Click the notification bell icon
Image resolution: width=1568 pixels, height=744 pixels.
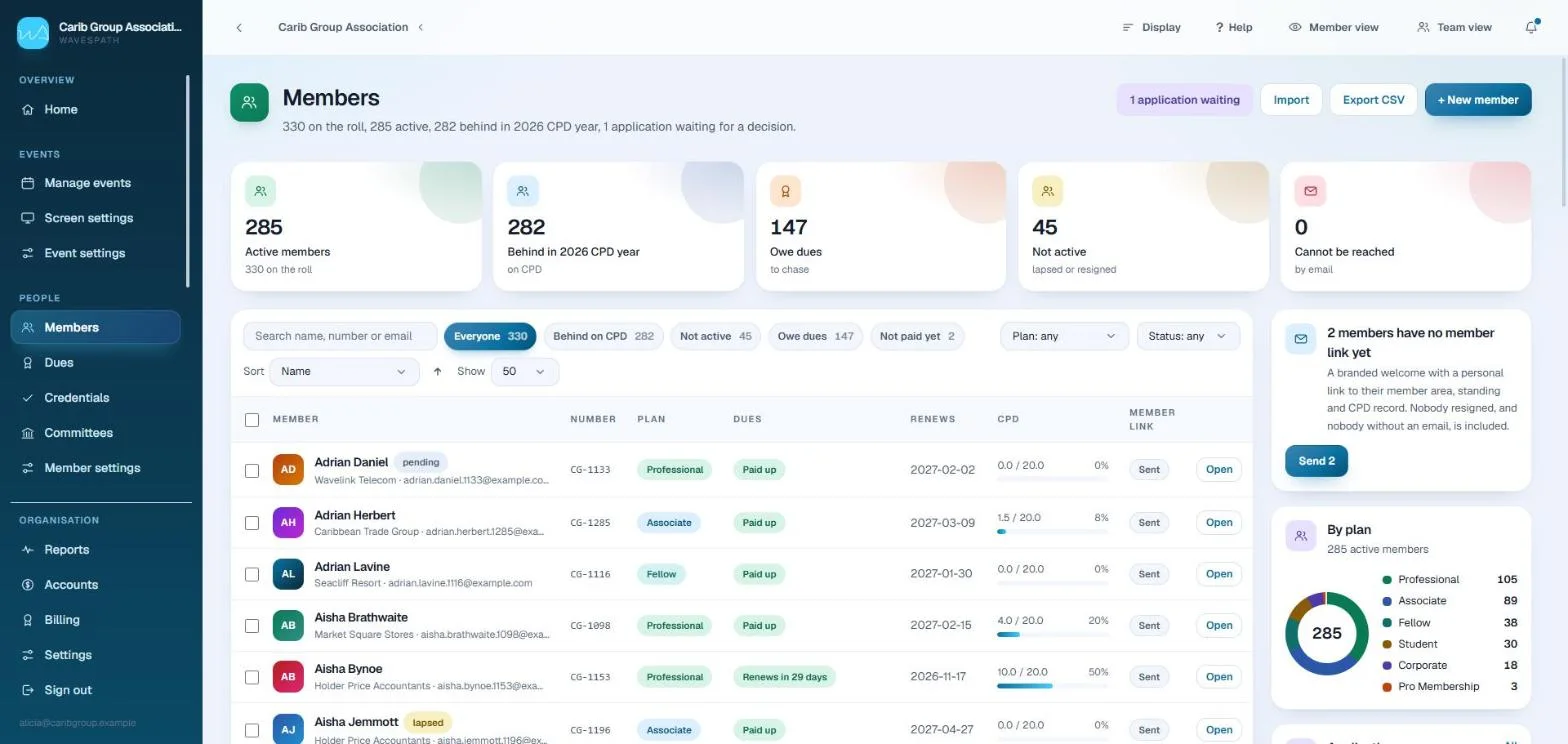pos(1531,27)
